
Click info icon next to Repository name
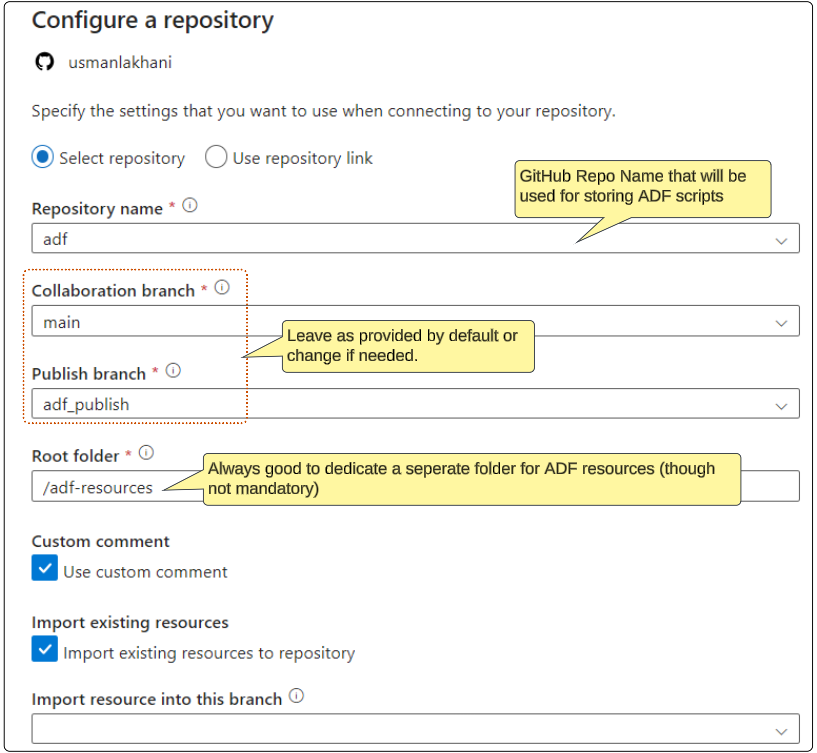tap(189, 206)
